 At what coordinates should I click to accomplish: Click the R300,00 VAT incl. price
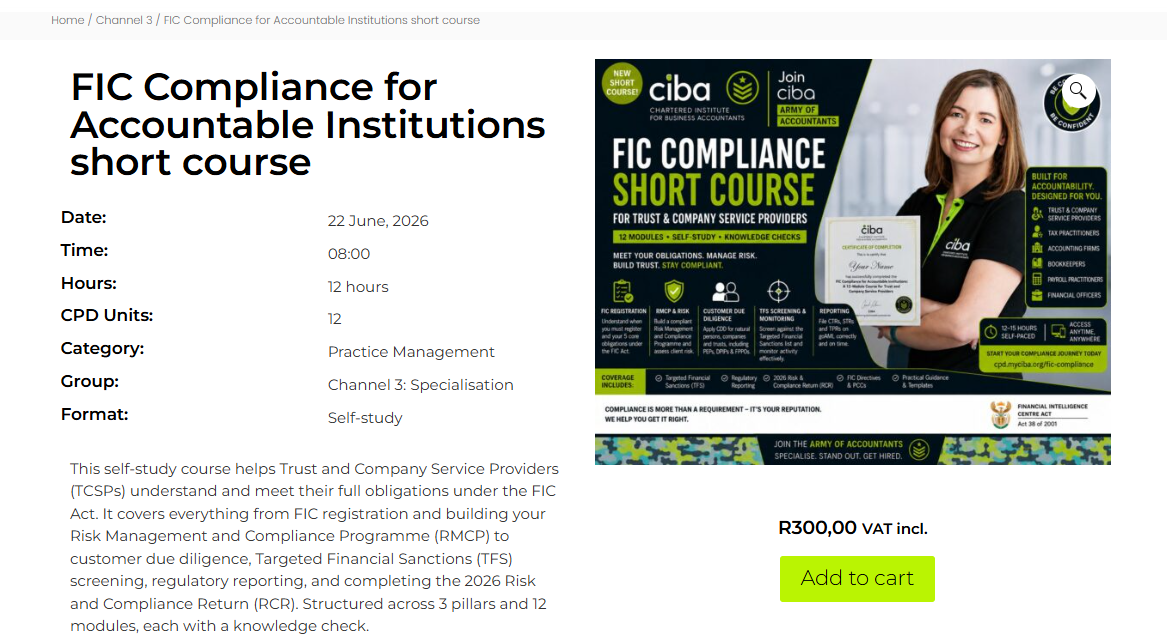[853, 528]
